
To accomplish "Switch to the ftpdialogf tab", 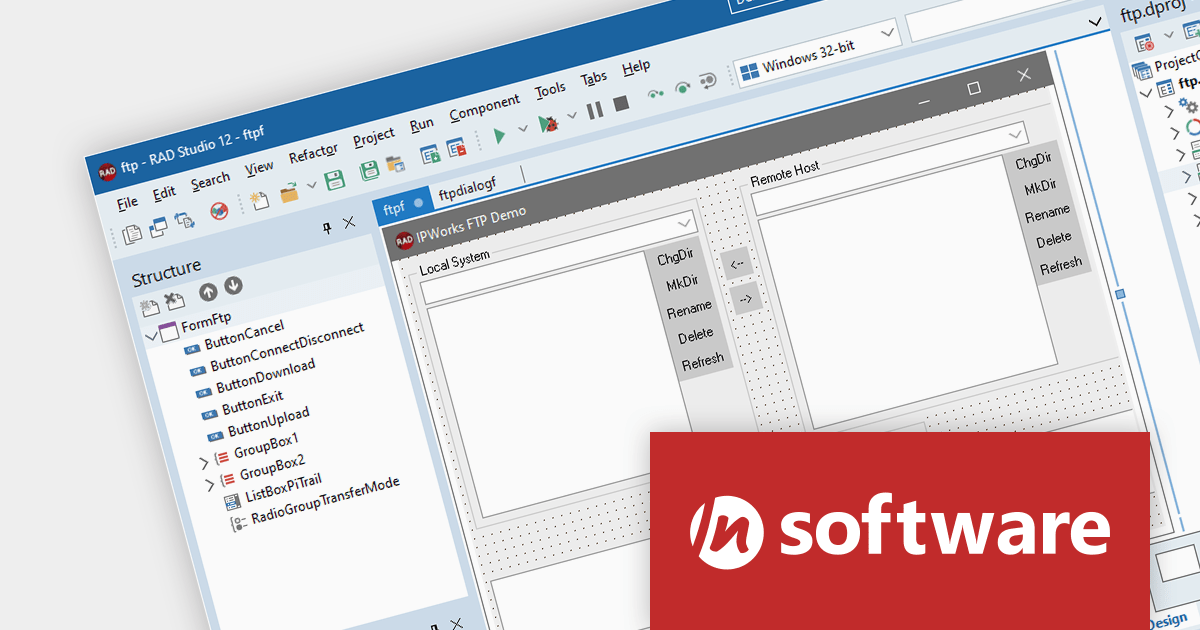I will coord(468,186).
